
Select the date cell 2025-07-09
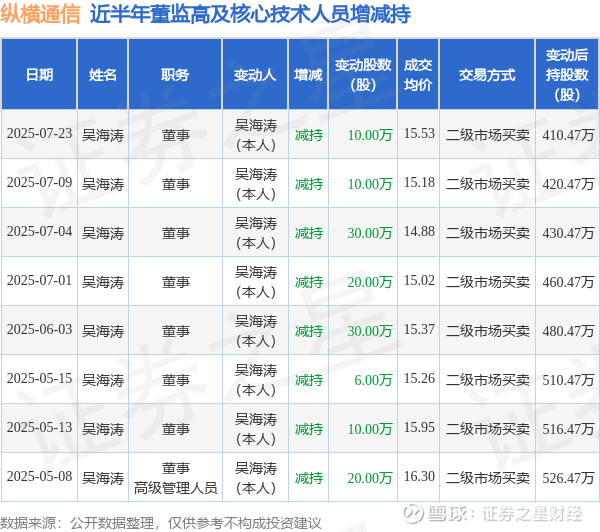coord(39,183)
